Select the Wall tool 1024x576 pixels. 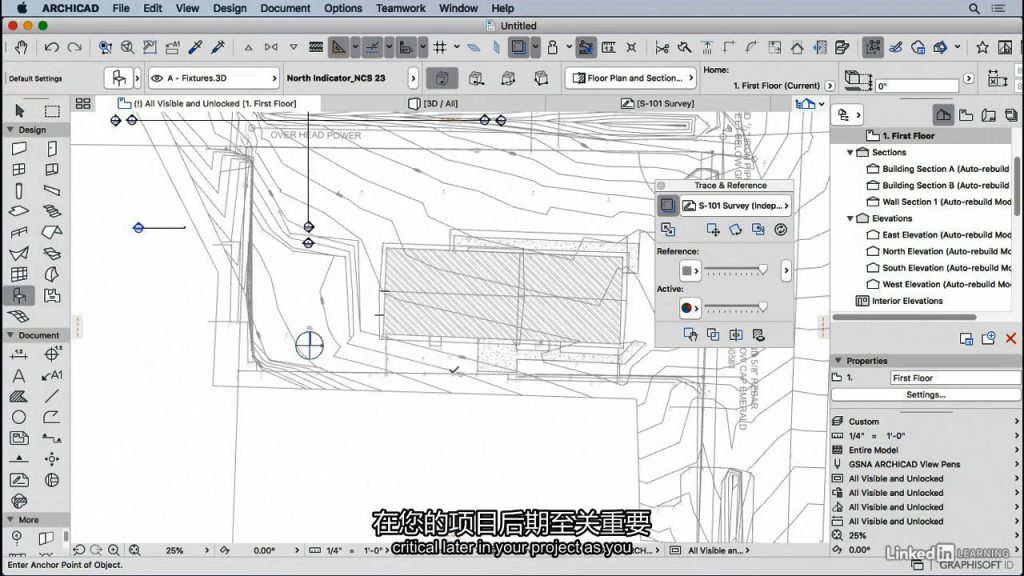(x=19, y=149)
